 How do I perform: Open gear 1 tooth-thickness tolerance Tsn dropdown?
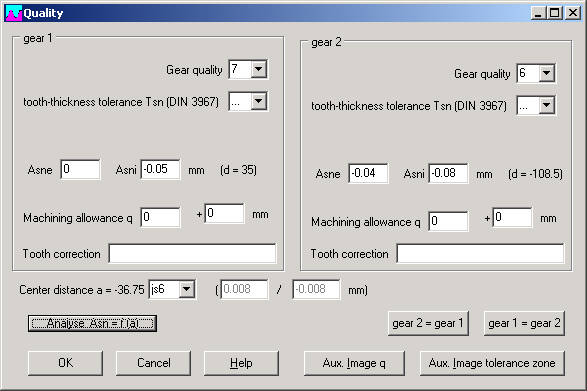point(259,101)
